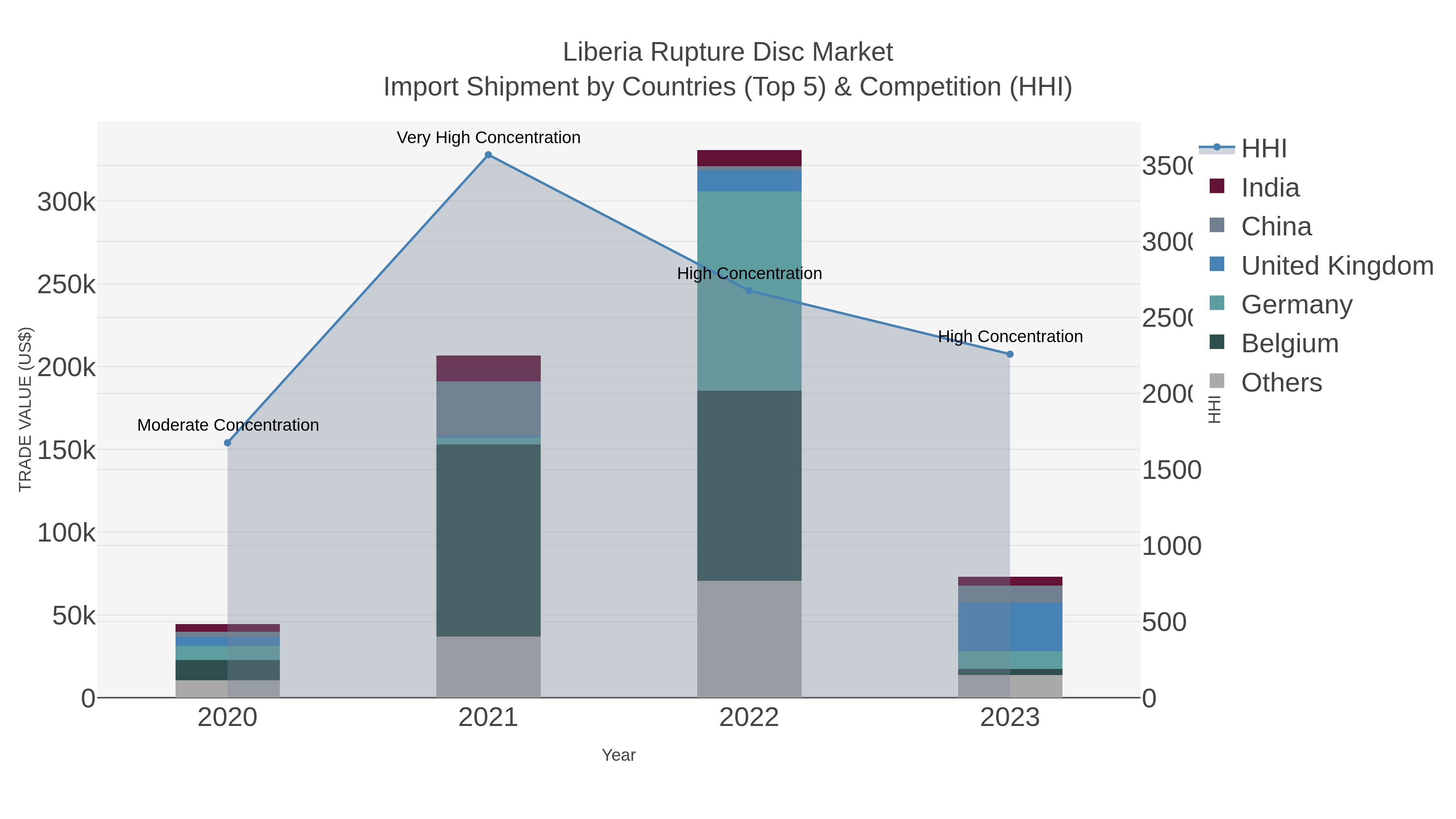Toggle Belgium series in the legend
Screen dimensions: 1456x819
coord(1274,344)
